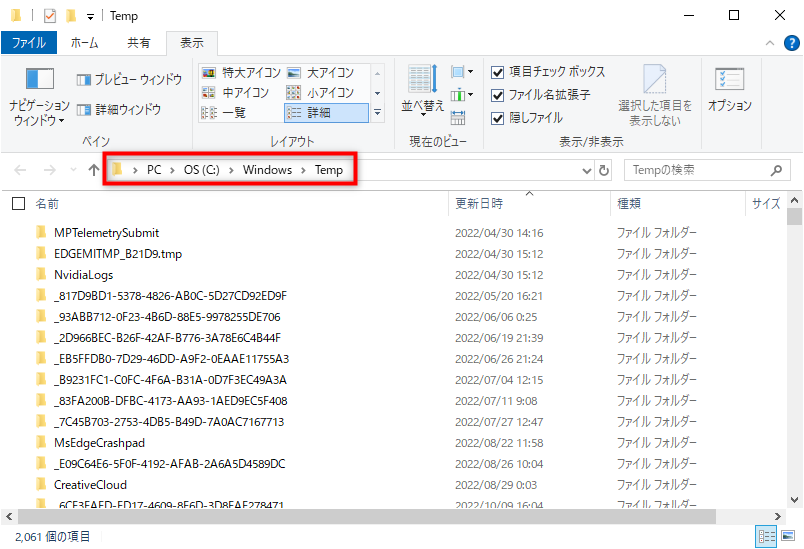The height and width of the screenshot is (549, 804).
Task: Open the File (ファイル) tab
Action: point(29,43)
